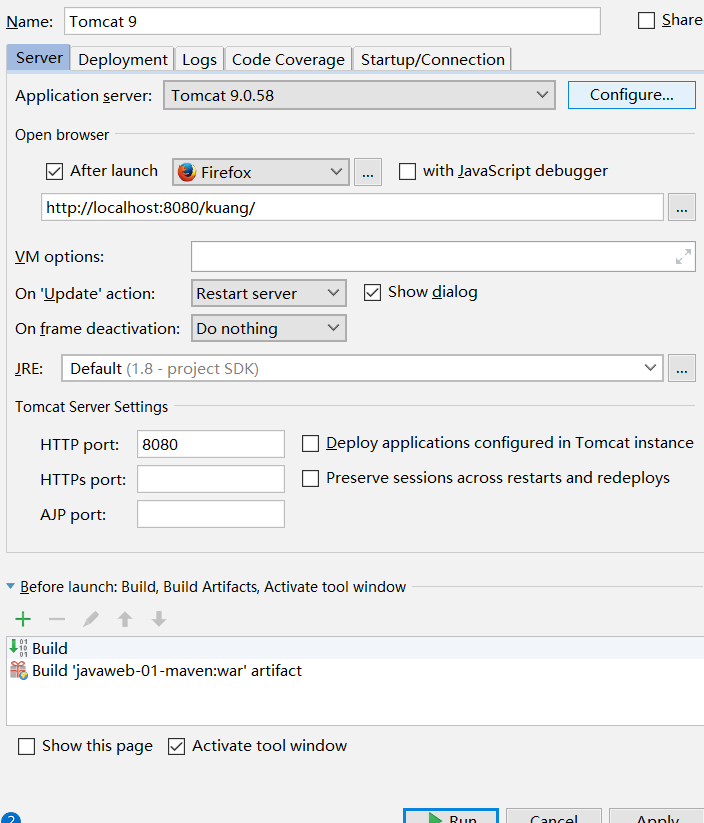Uncheck the After launch checkbox
Image resolution: width=704 pixels, height=823 pixels.
(x=55, y=171)
